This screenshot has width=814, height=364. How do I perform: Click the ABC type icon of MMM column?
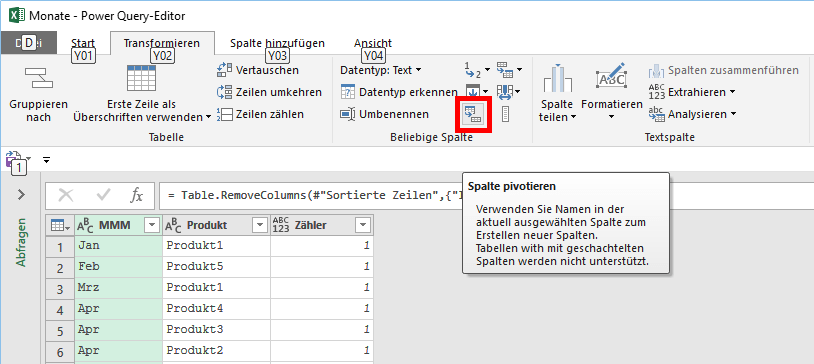(86, 225)
